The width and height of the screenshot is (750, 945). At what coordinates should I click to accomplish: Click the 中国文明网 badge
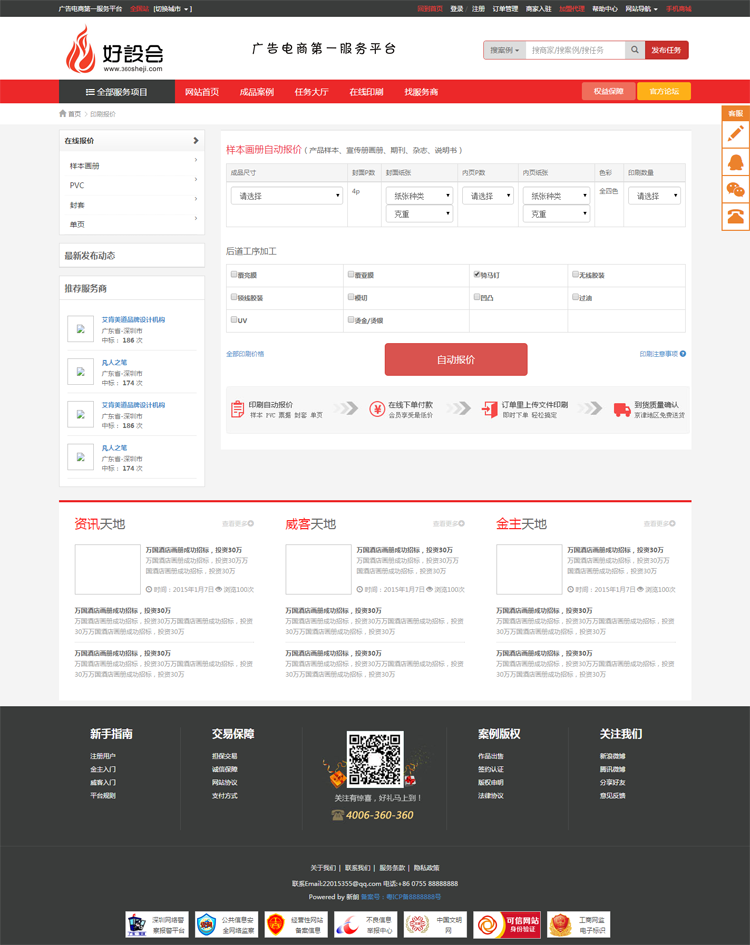(435, 925)
